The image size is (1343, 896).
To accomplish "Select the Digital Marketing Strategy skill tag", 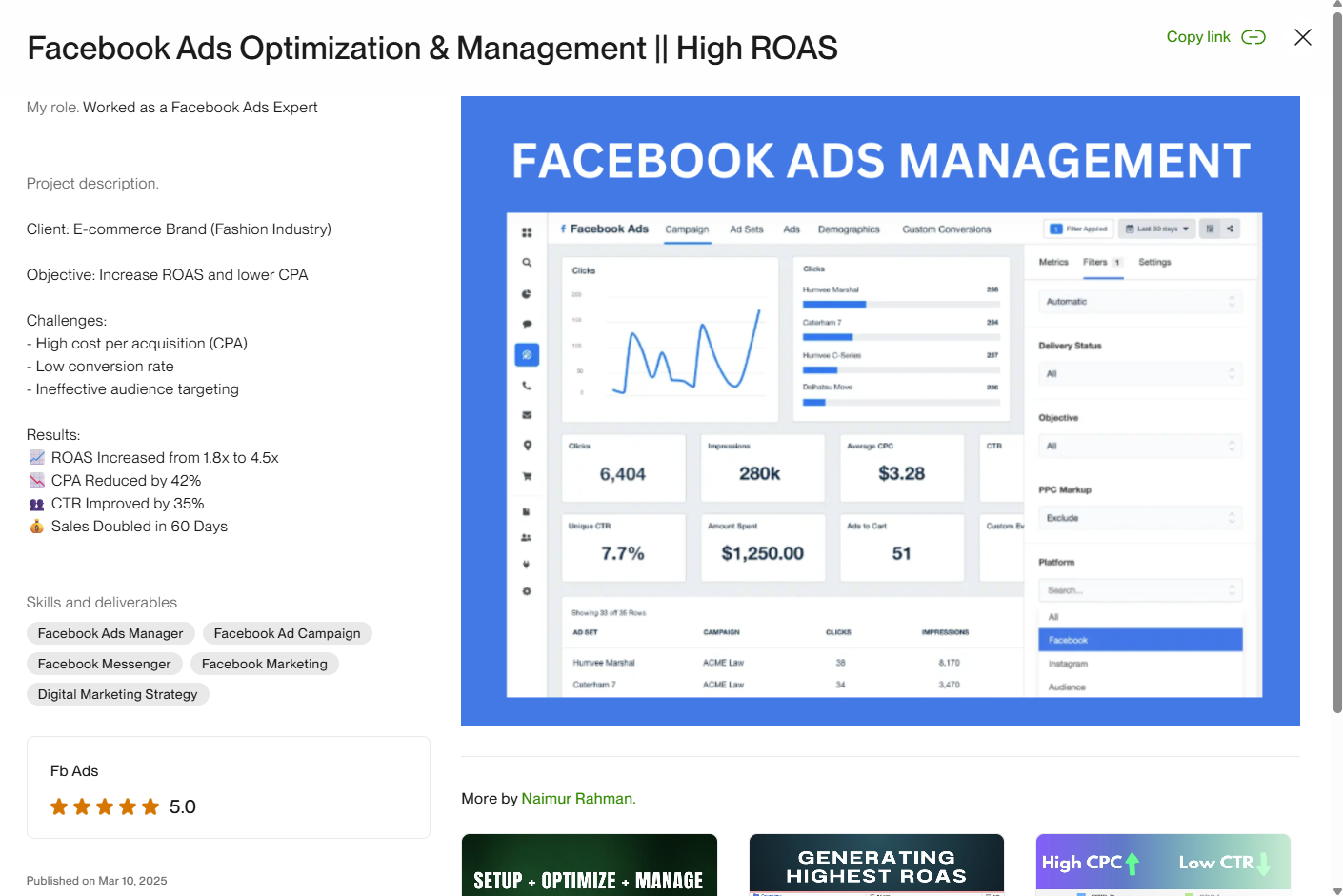I will pyautogui.click(x=118, y=694).
